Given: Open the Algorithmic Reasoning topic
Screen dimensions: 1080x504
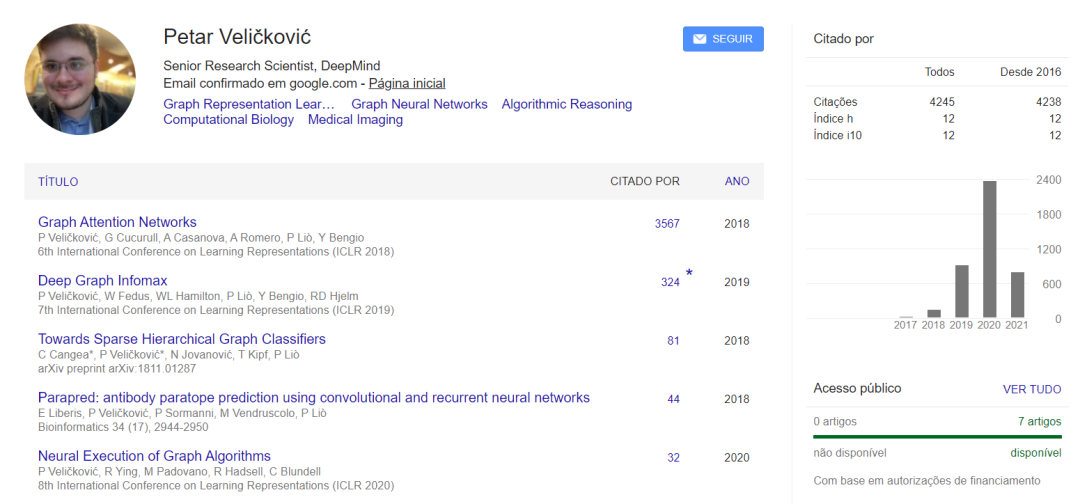Looking at the screenshot, I should tap(567, 104).
